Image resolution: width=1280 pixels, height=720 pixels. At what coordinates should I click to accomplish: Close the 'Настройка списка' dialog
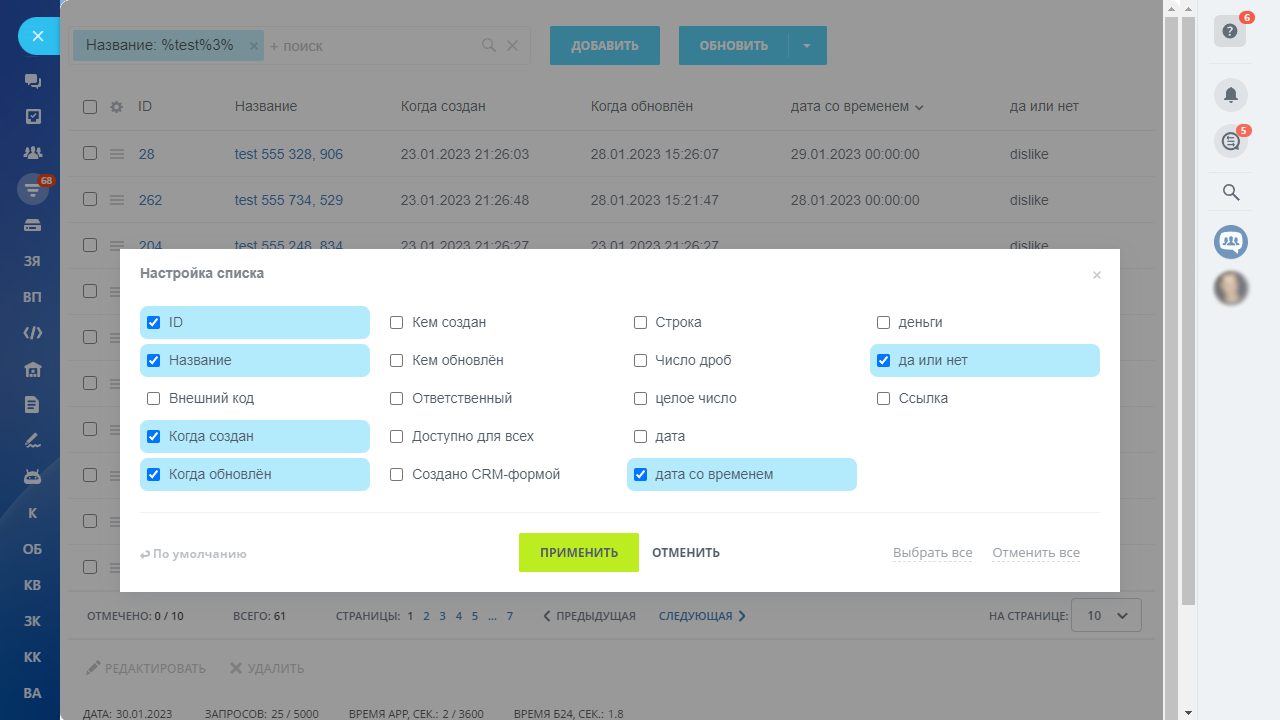1097,275
